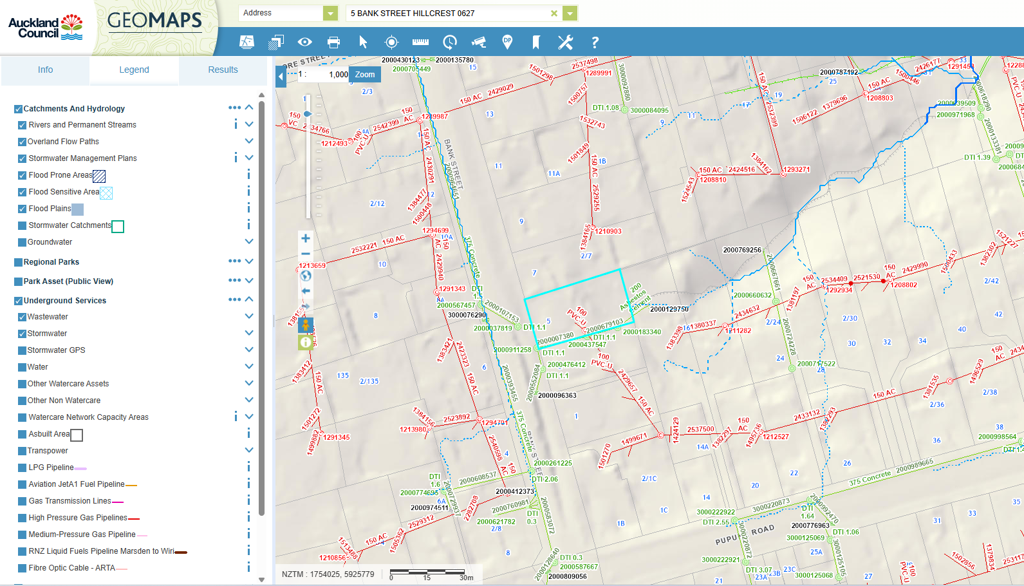The image size is (1024, 586).
Task: Click the security camera icon in toolbar
Action: (x=478, y=42)
